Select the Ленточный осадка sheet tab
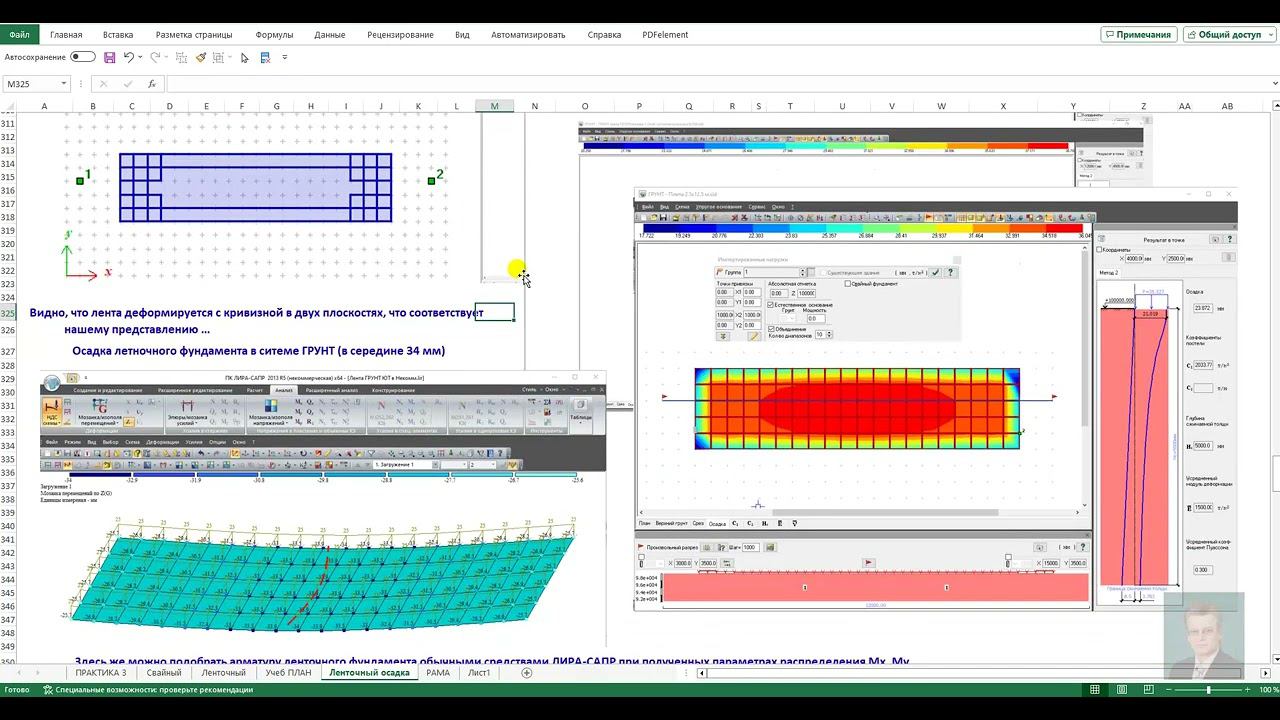The width and height of the screenshot is (1280, 720). 369,673
